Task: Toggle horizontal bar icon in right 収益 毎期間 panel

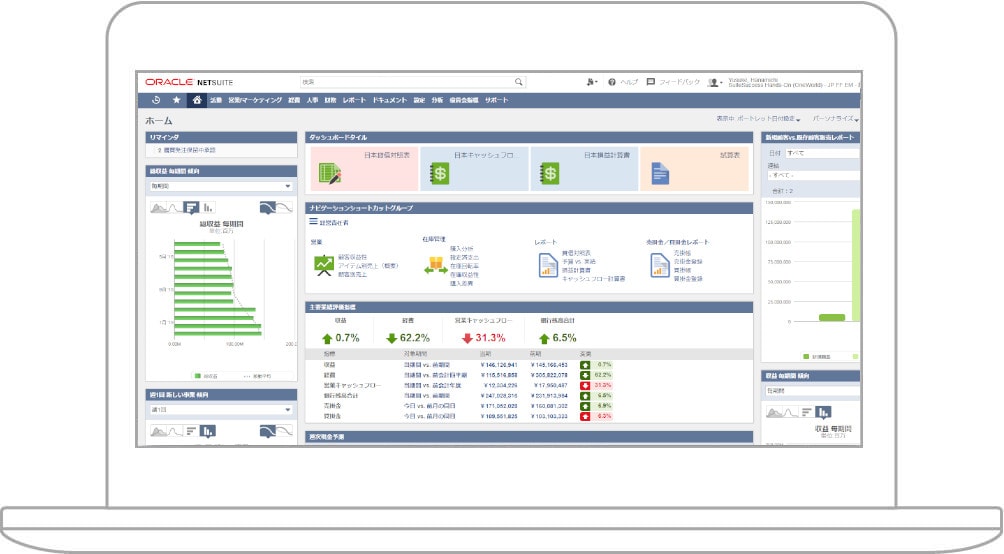Action: click(807, 412)
